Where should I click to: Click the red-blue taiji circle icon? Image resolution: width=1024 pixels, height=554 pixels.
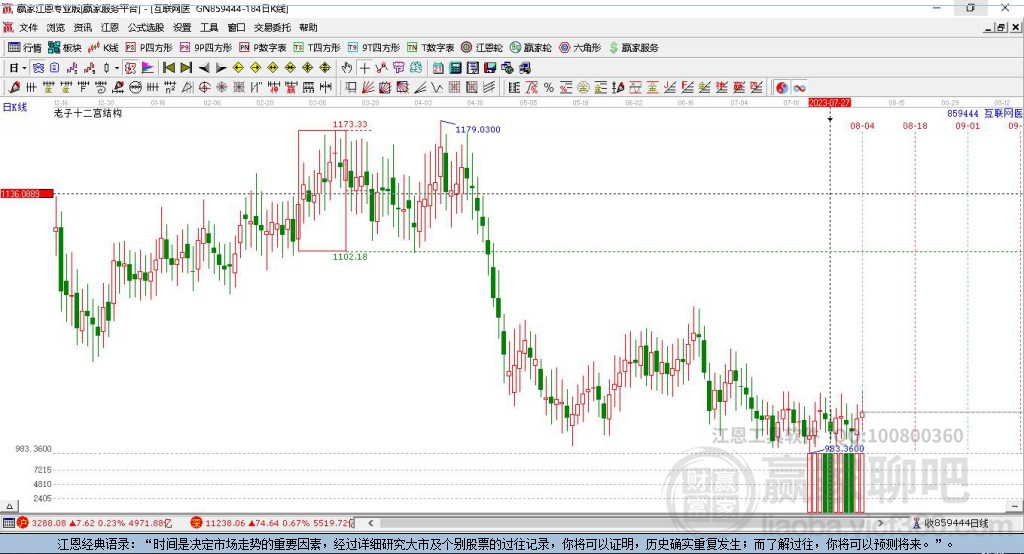pos(782,88)
